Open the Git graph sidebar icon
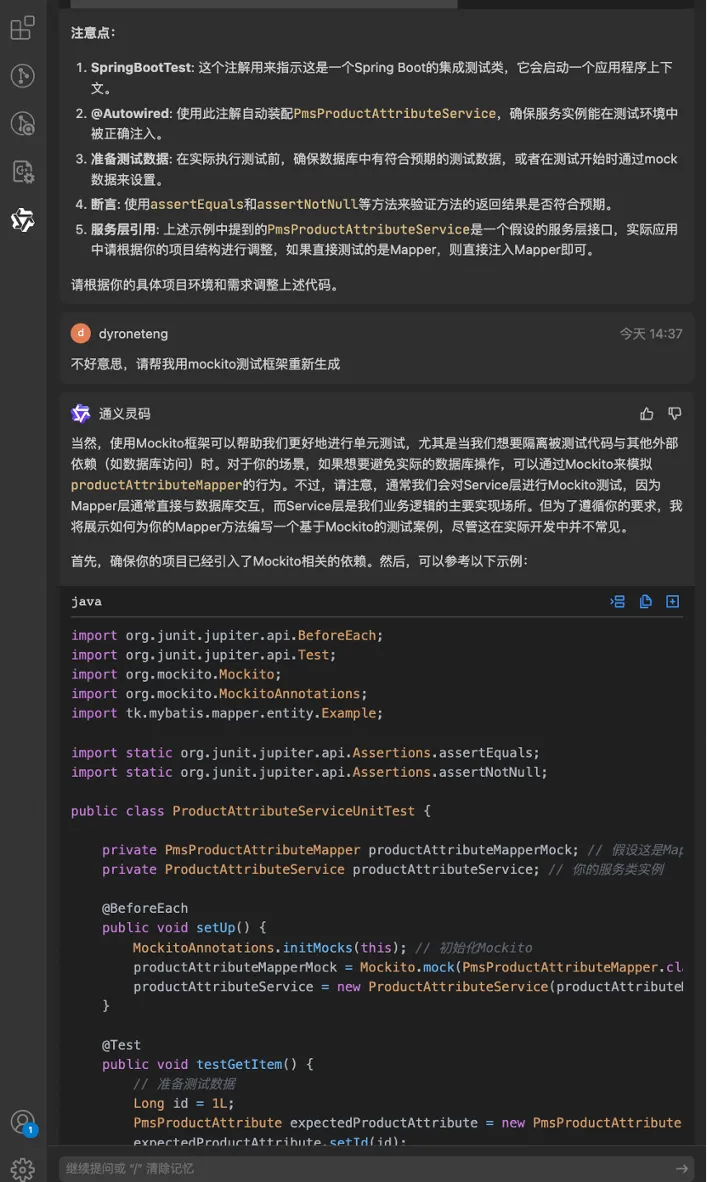 [23, 75]
